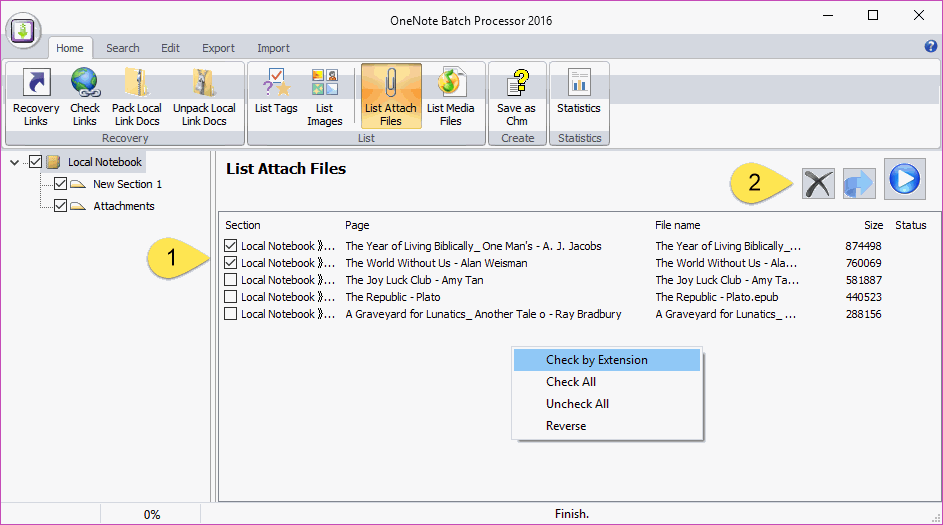Open the List Tags tool
Image resolution: width=943 pixels, height=525 pixels.
pyautogui.click(x=276, y=91)
